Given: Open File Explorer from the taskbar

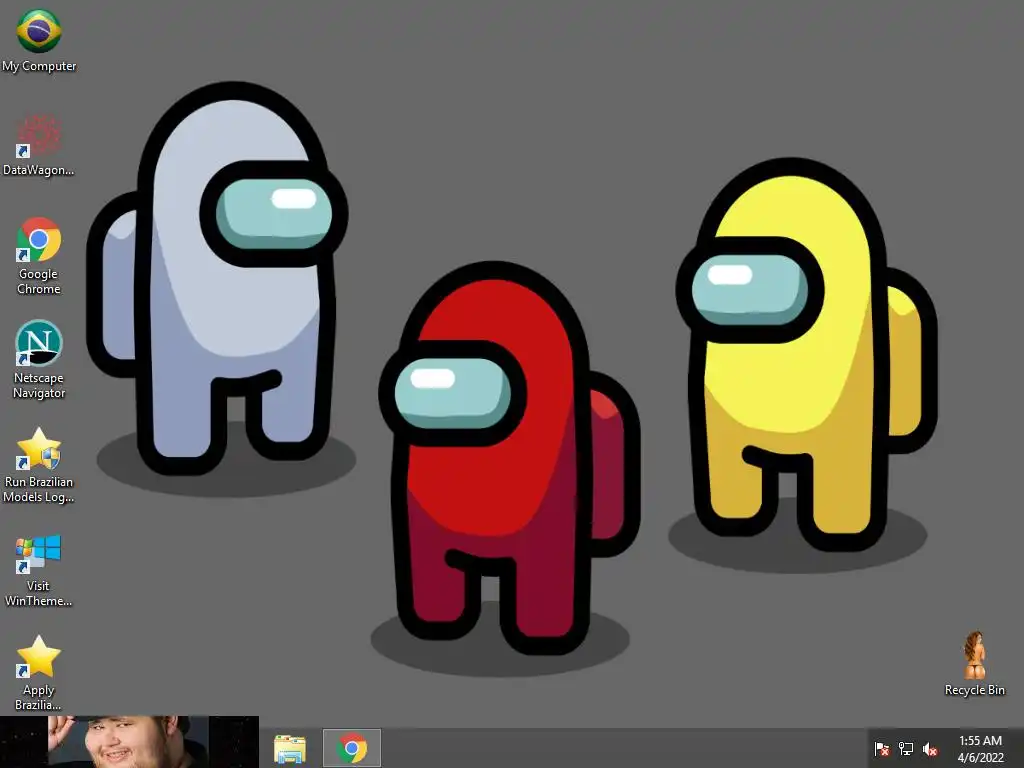Looking at the screenshot, I should coord(290,748).
